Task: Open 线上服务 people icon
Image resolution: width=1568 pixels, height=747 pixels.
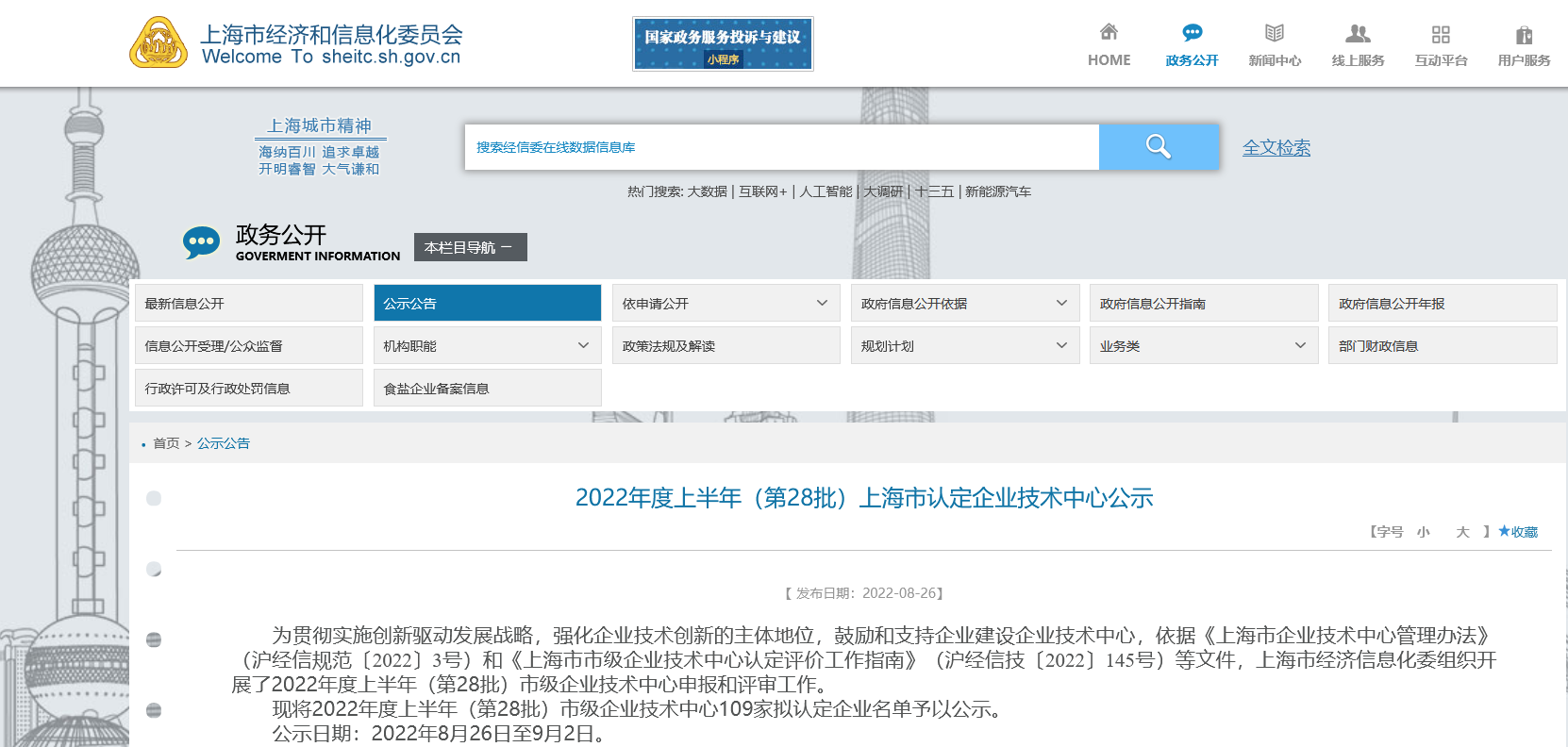Action: (x=1358, y=34)
